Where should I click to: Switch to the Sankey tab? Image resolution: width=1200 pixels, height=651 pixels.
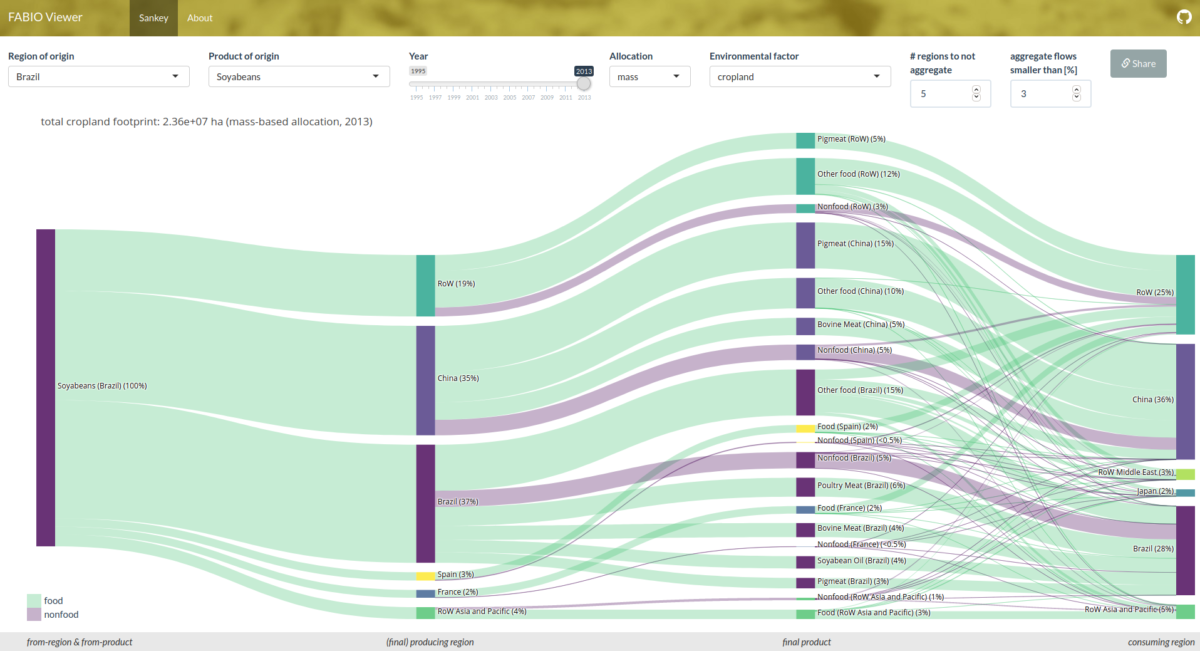(x=153, y=18)
